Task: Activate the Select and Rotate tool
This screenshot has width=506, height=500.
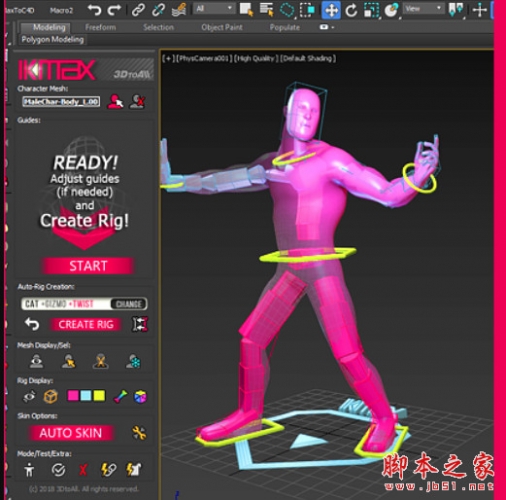Action: (x=351, y=10)
